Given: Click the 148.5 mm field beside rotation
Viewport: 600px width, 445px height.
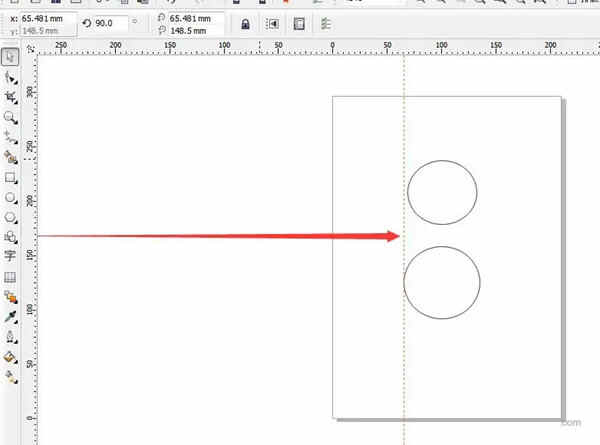Looking at the screenshot, I should (x=192, y=30).
